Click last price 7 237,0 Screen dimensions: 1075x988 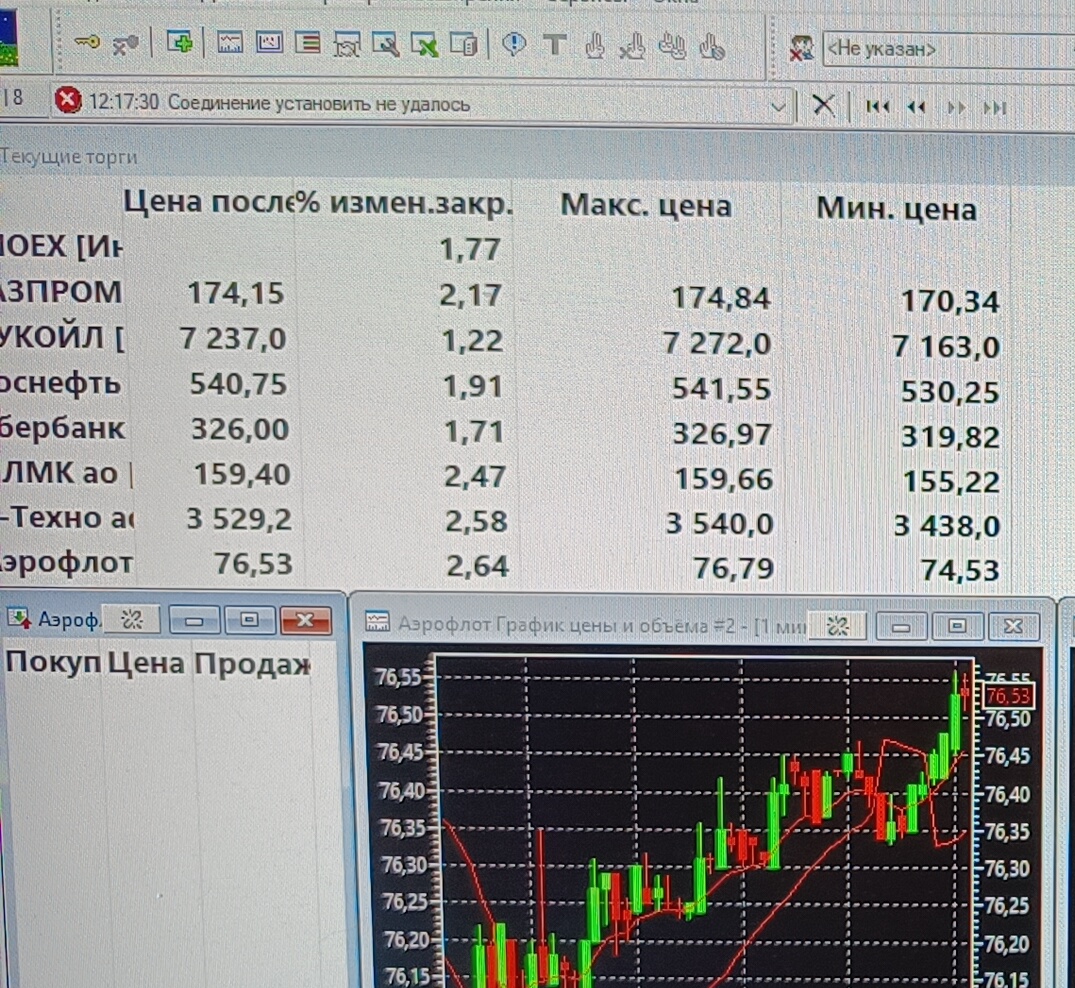[232, 339]
